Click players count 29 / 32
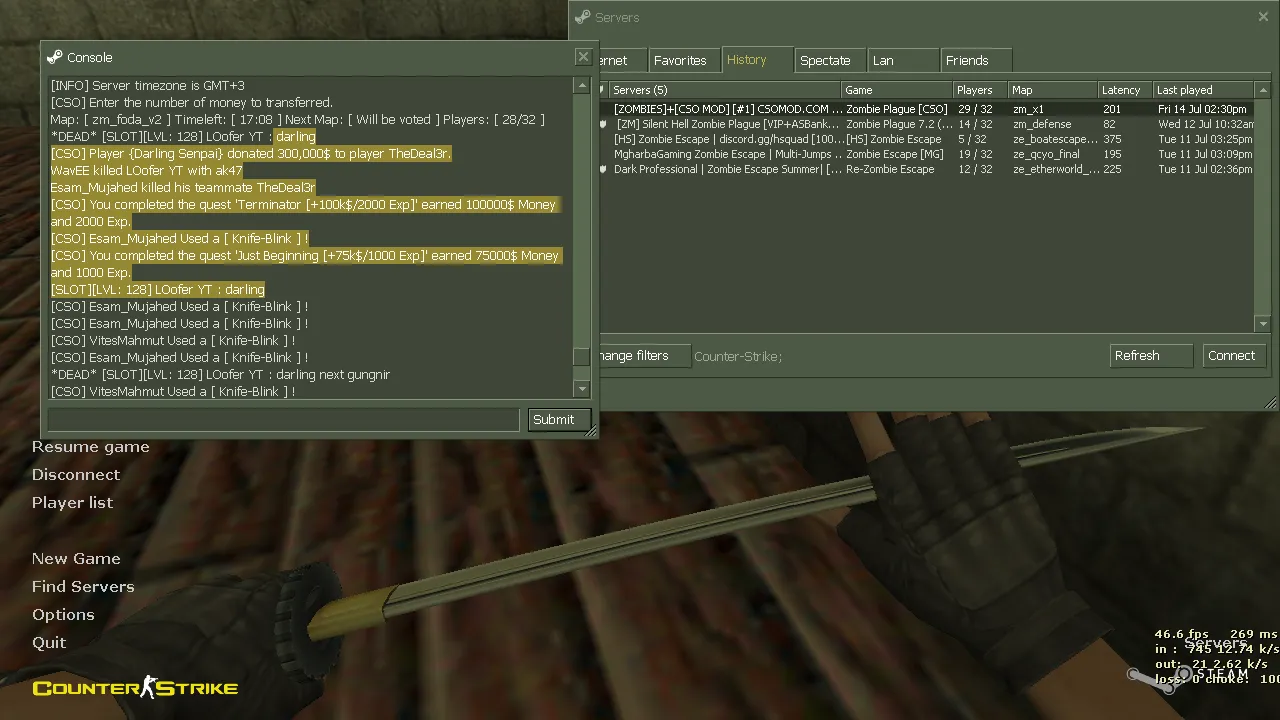The height and width of the screenshot is (720, 1280). point(975,109)
